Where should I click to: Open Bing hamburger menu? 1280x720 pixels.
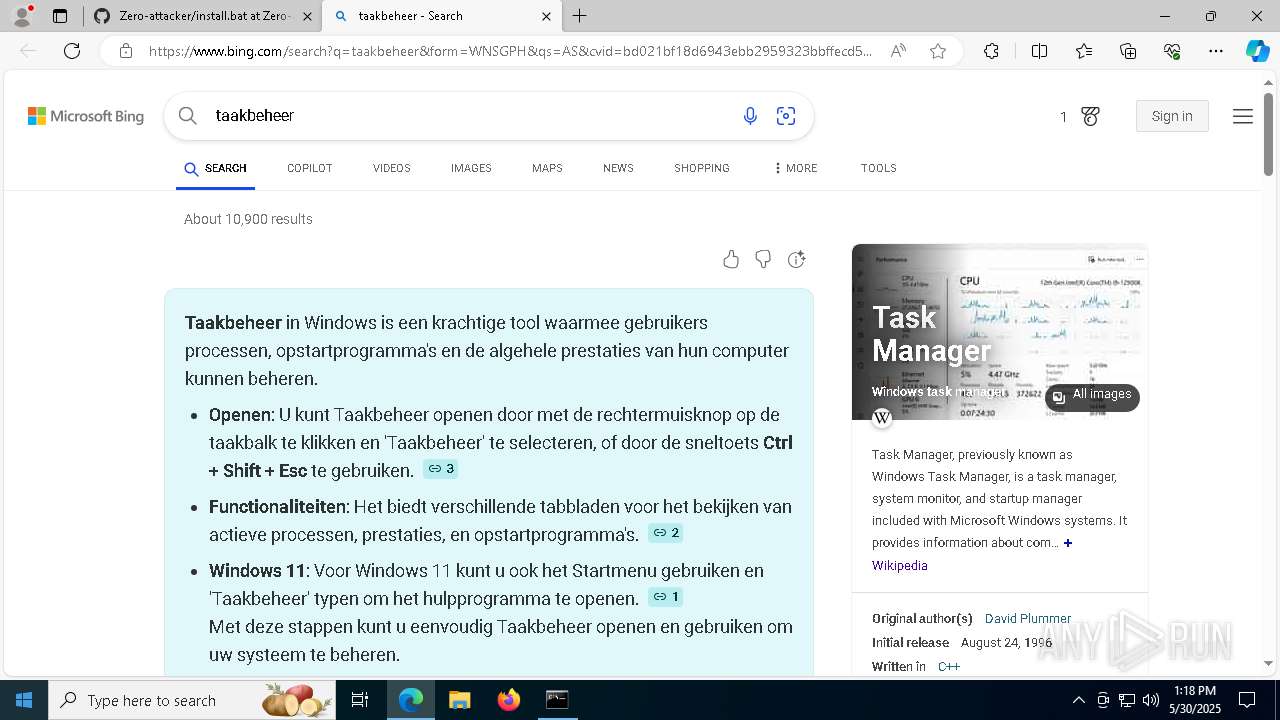pyautogui.click(x=1243, y=116)
